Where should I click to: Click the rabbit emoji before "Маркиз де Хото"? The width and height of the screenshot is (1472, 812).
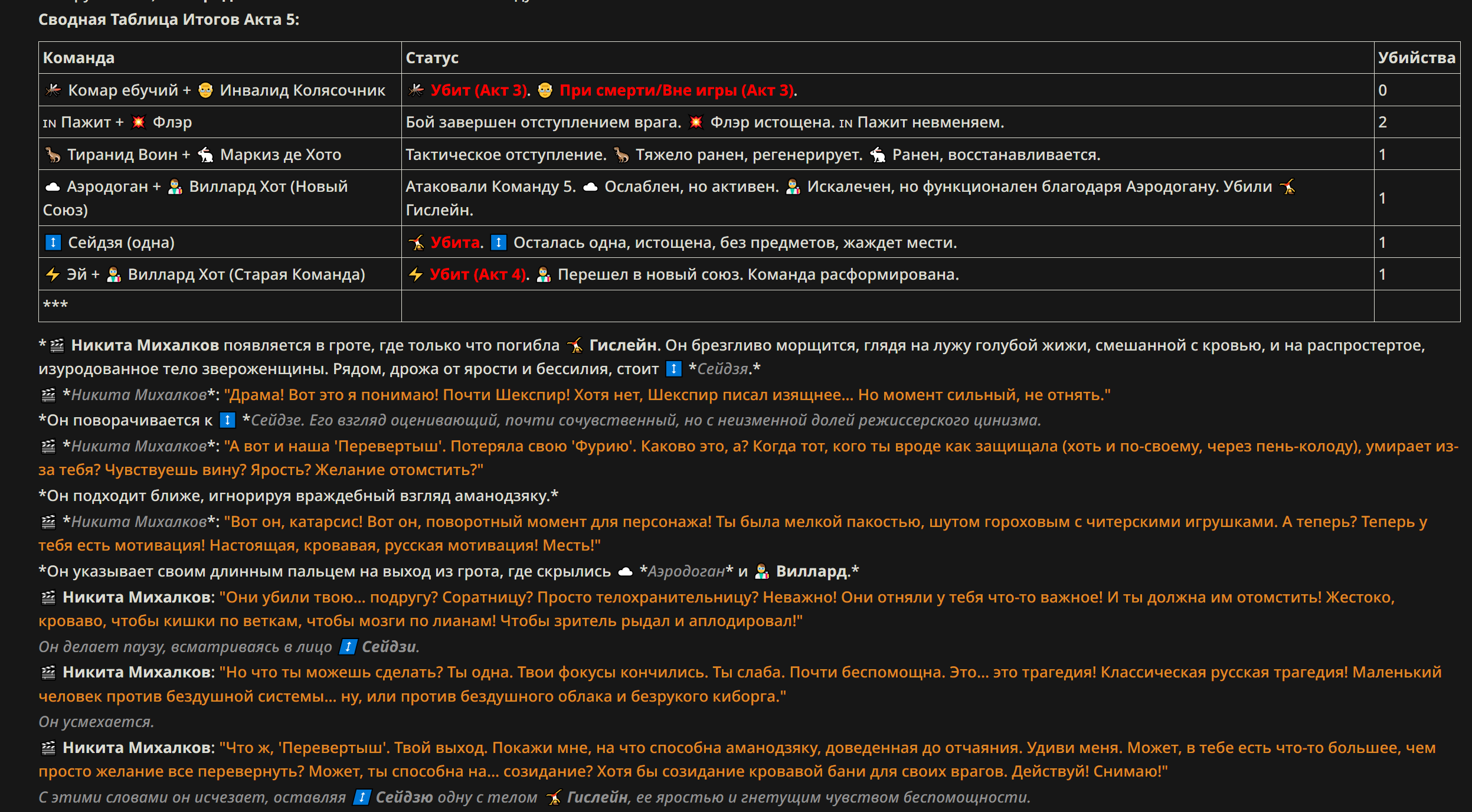pyautogui.click(x=205, y=155)
